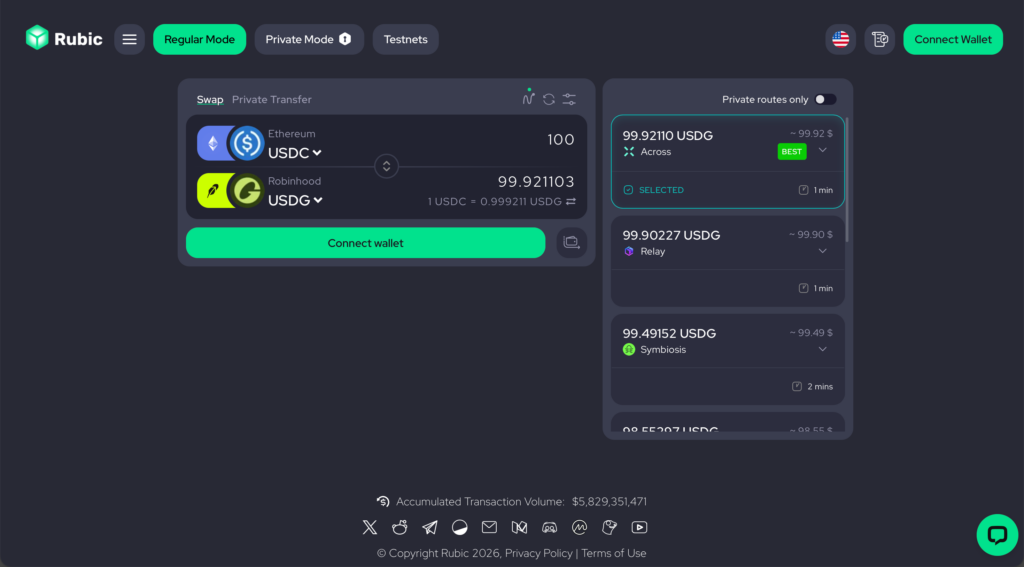1024x567 pixels.
Task: Open the CoinMarketCap footer icon
Action: 579,527
